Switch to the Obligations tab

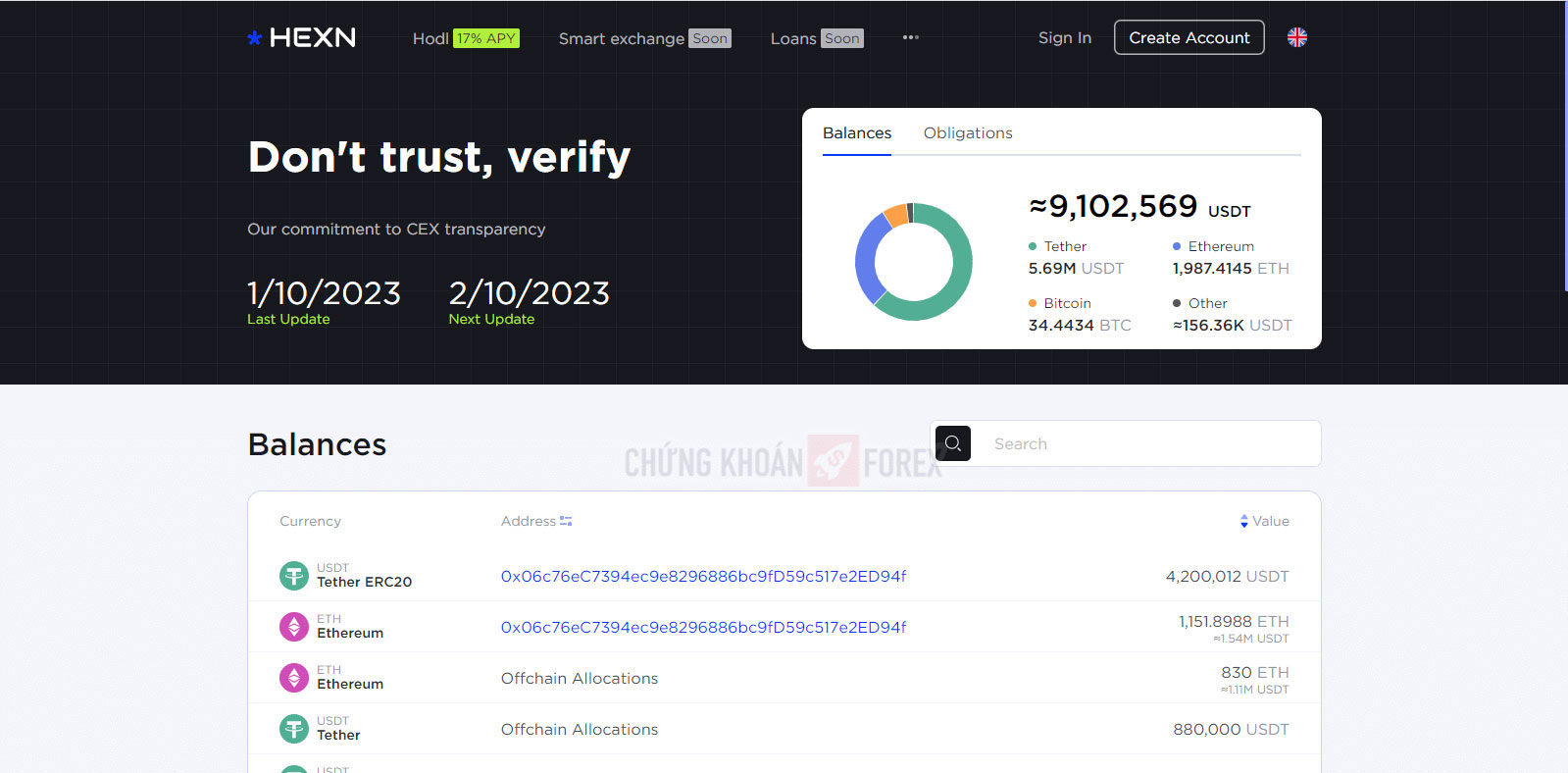point(968,132)
